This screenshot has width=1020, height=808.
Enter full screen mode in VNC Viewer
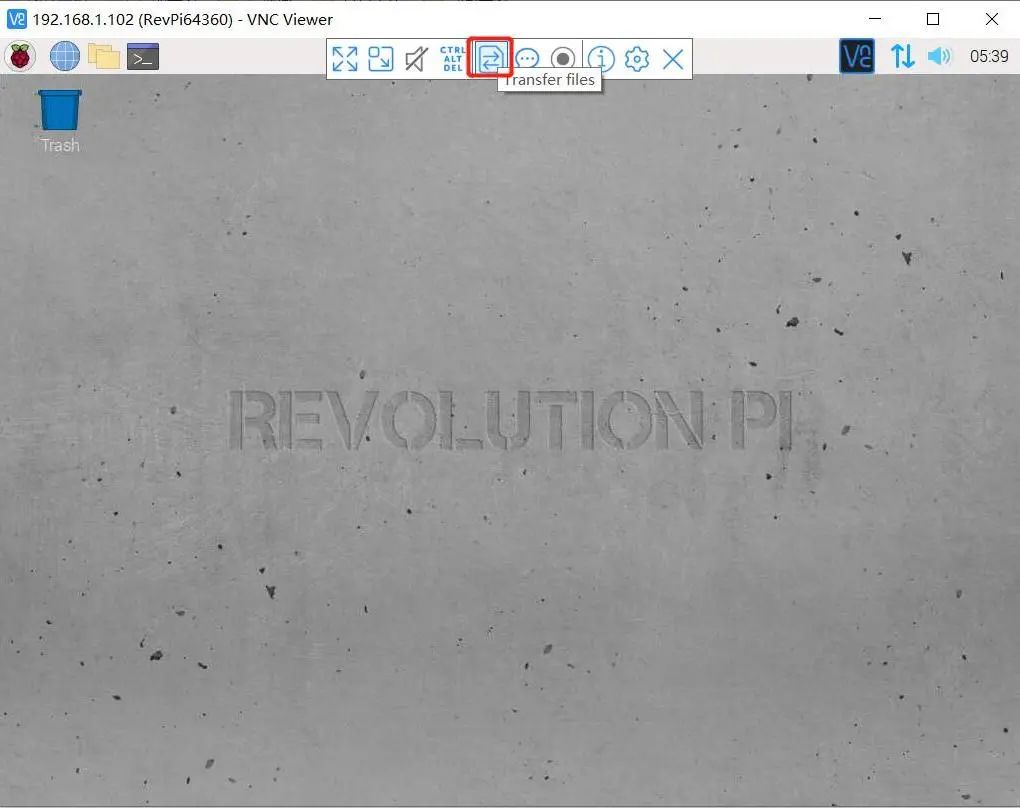(345, 58)
